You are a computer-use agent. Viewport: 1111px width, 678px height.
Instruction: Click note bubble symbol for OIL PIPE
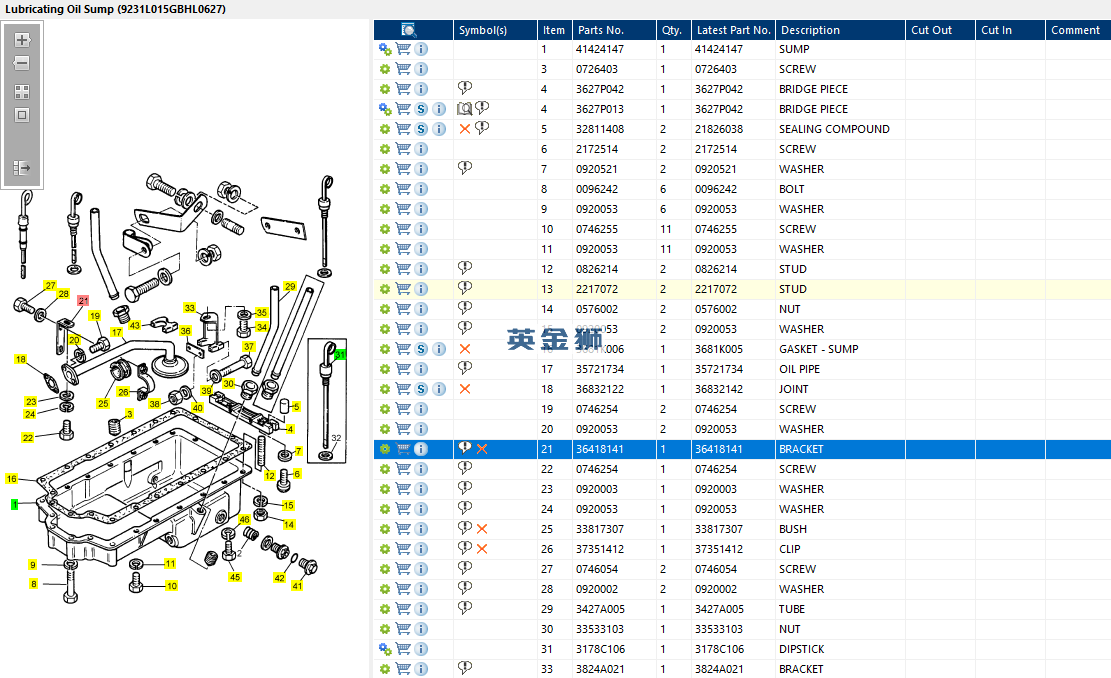point(464,368)
